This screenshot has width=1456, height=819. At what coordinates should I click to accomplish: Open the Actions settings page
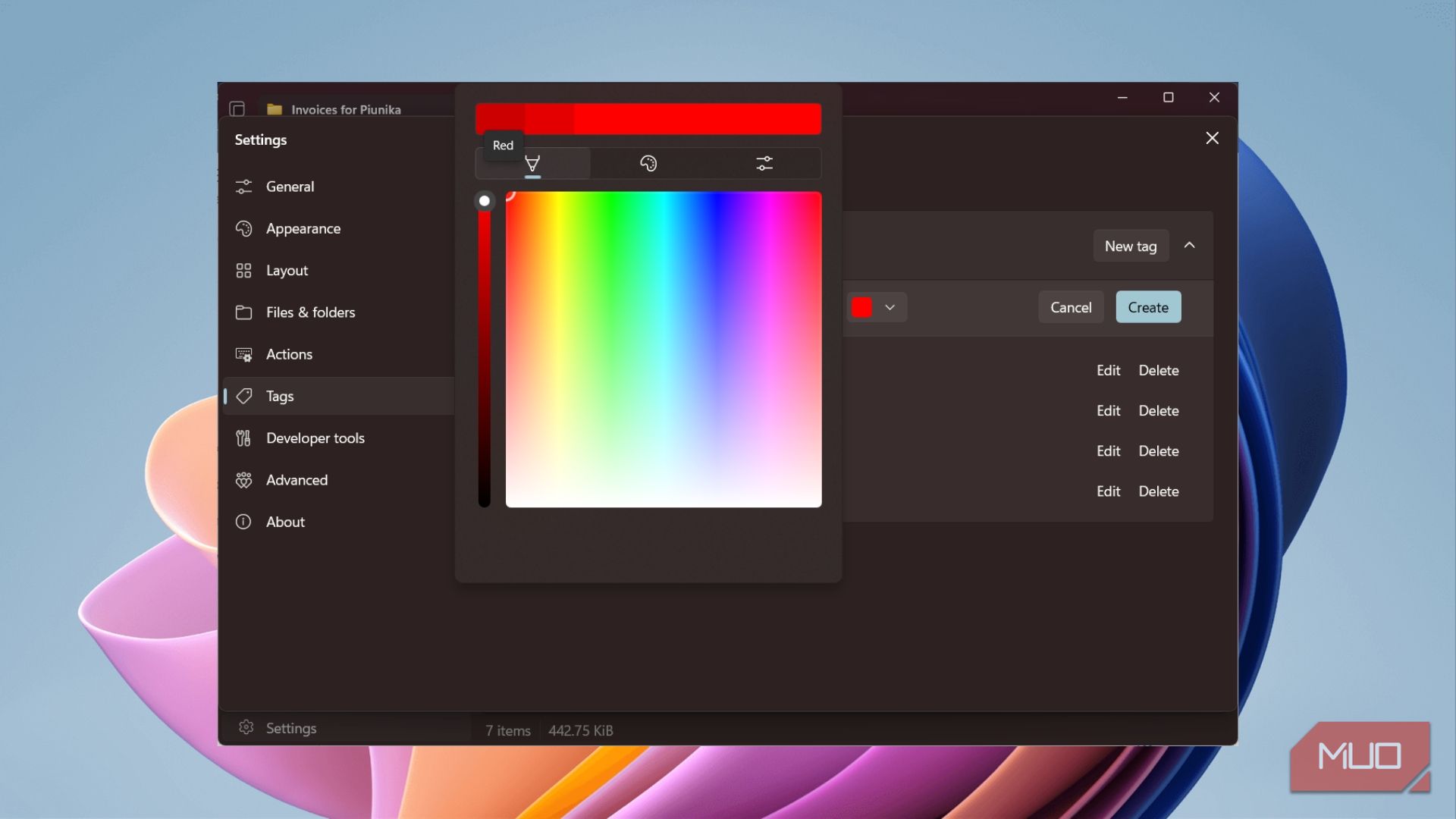pos(339,354)
